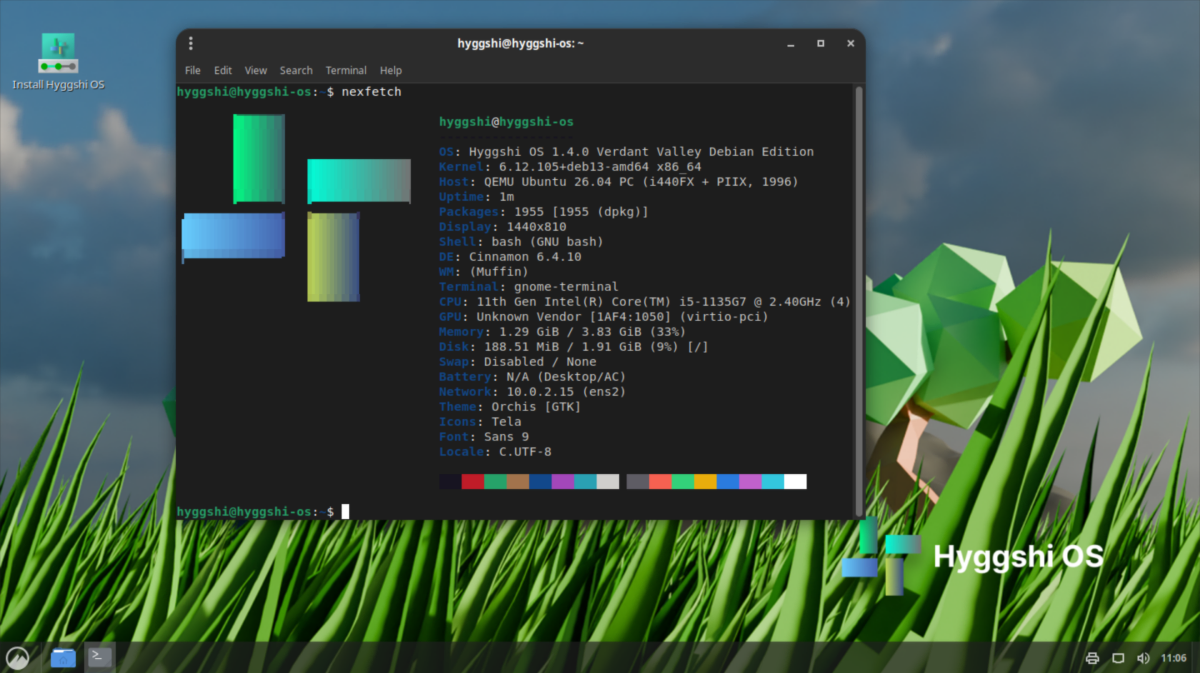Open the File menu in the terminal
1200x673 pixels.
193,70
